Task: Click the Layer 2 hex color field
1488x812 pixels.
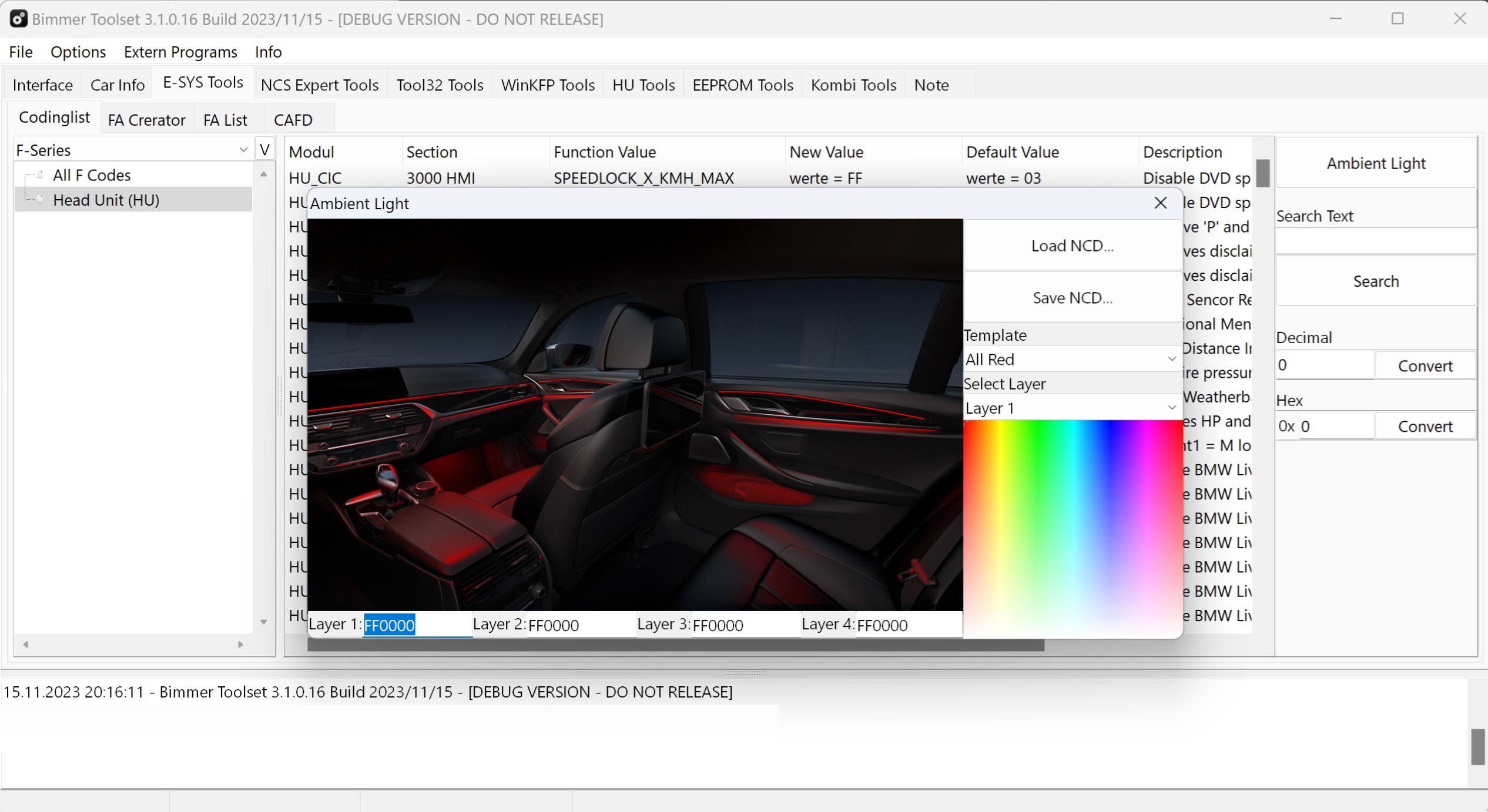Action: tap(581, 625)
